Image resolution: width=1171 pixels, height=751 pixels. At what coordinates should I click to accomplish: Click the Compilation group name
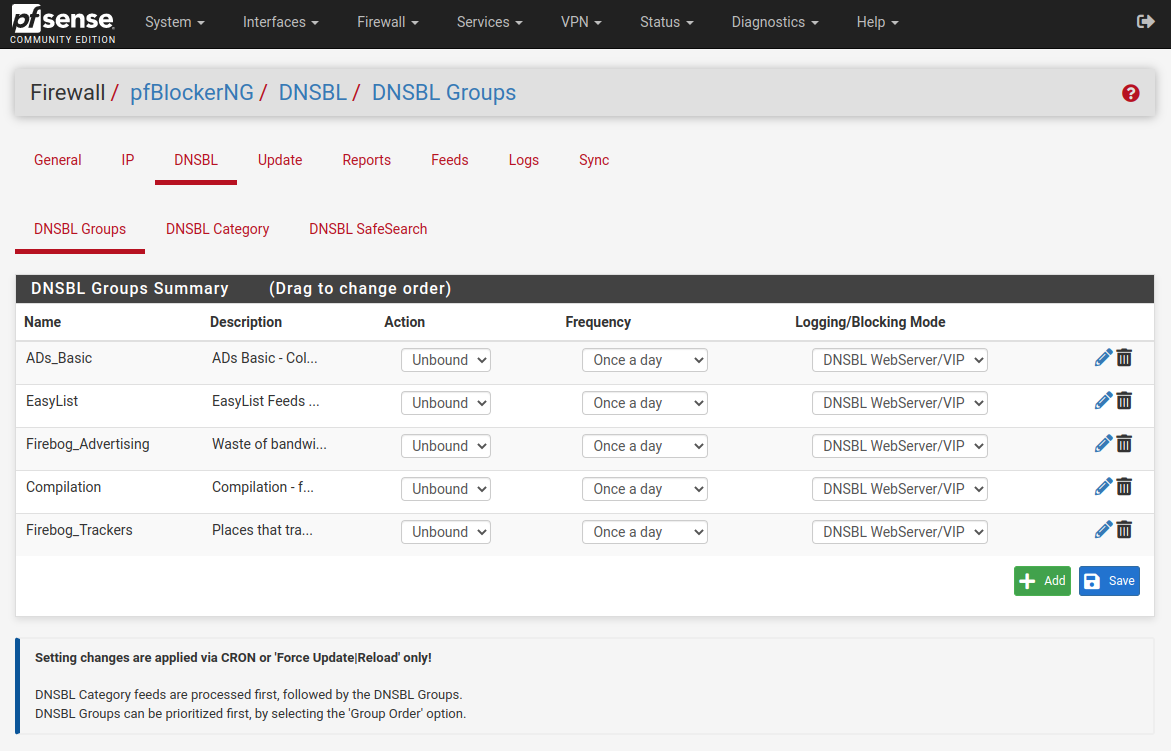(x=63, y=487)
